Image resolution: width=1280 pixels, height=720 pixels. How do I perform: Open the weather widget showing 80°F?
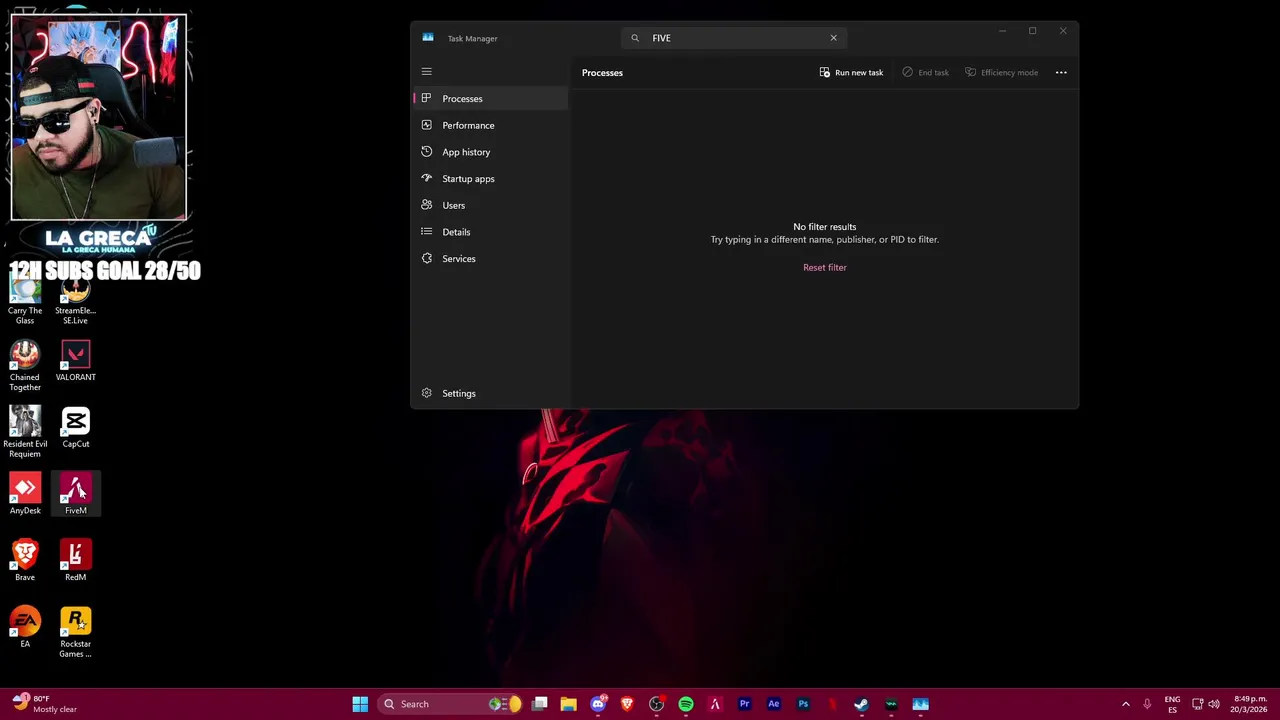coord(45,704)
